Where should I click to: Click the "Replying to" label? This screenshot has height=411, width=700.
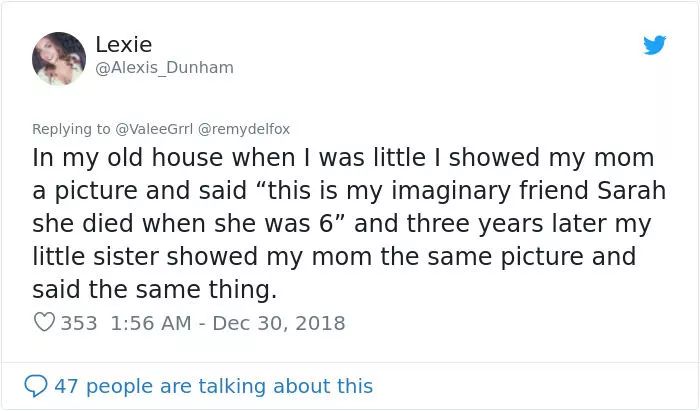pos(71,129)
